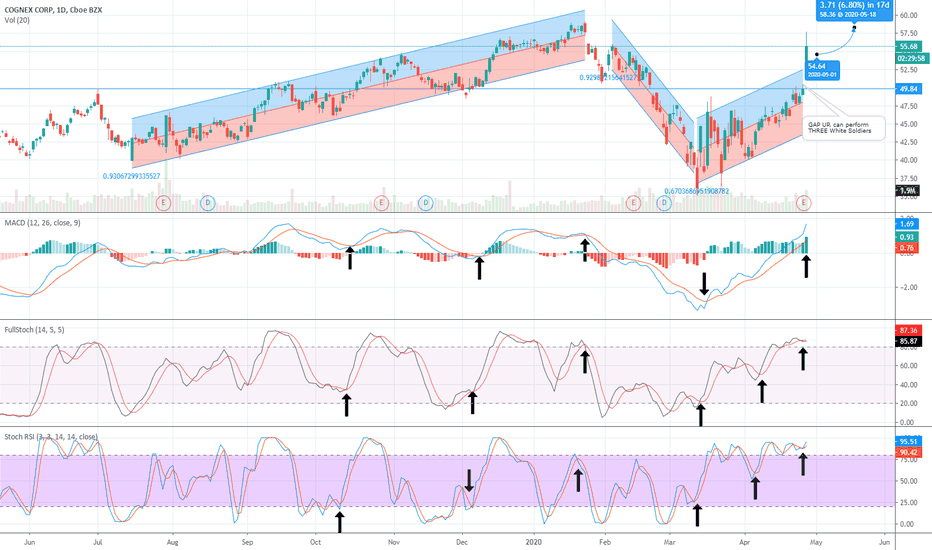Click the Stoch RSI 90.42 value label
The image size is (932, 550).
click(x=908, y=452)
